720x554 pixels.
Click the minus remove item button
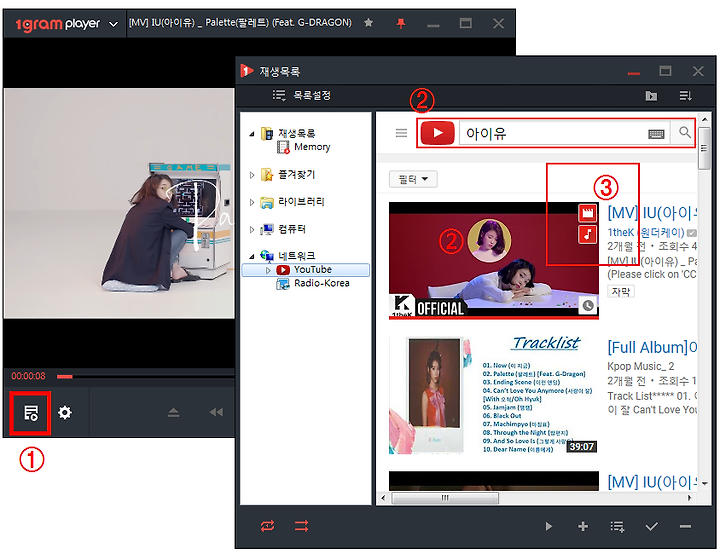pyautogui.click(x=685, y=526)
